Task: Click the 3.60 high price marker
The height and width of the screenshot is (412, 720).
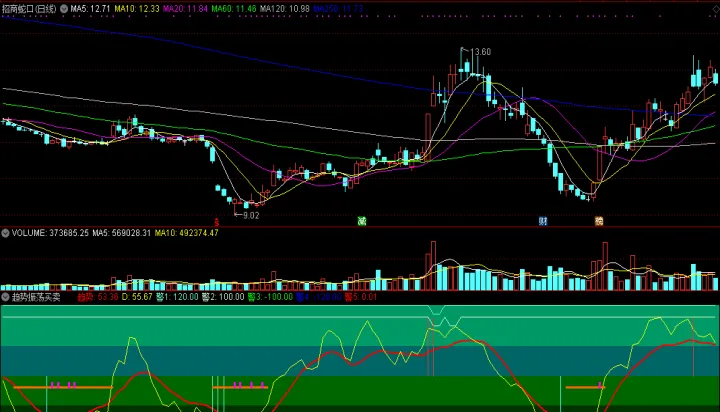Action: tap(481, 52)
